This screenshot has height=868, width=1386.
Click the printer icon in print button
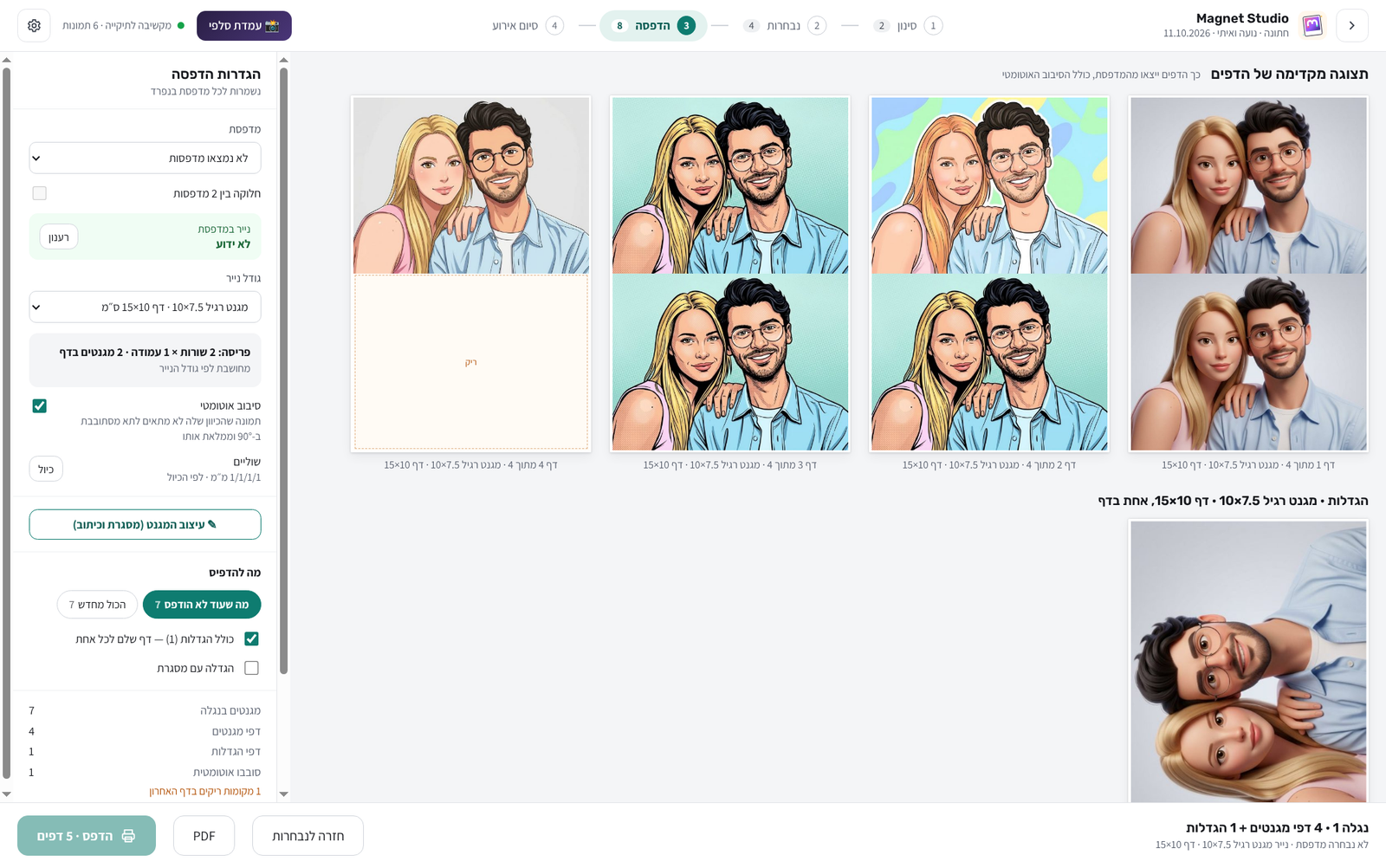coord(128,836)
